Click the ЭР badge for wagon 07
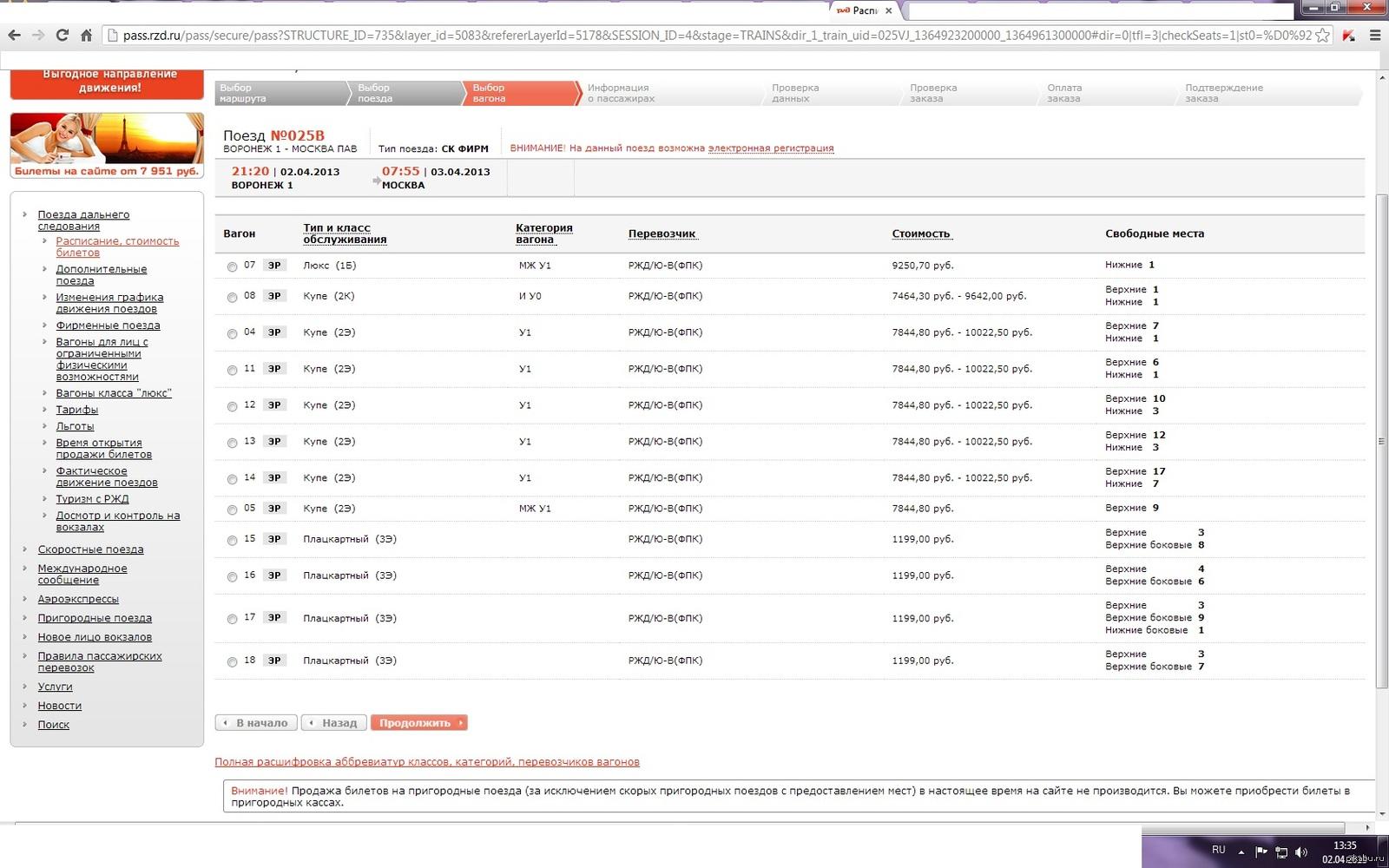Viewport: 1389px width, 868px height. (x=274, y=266)
